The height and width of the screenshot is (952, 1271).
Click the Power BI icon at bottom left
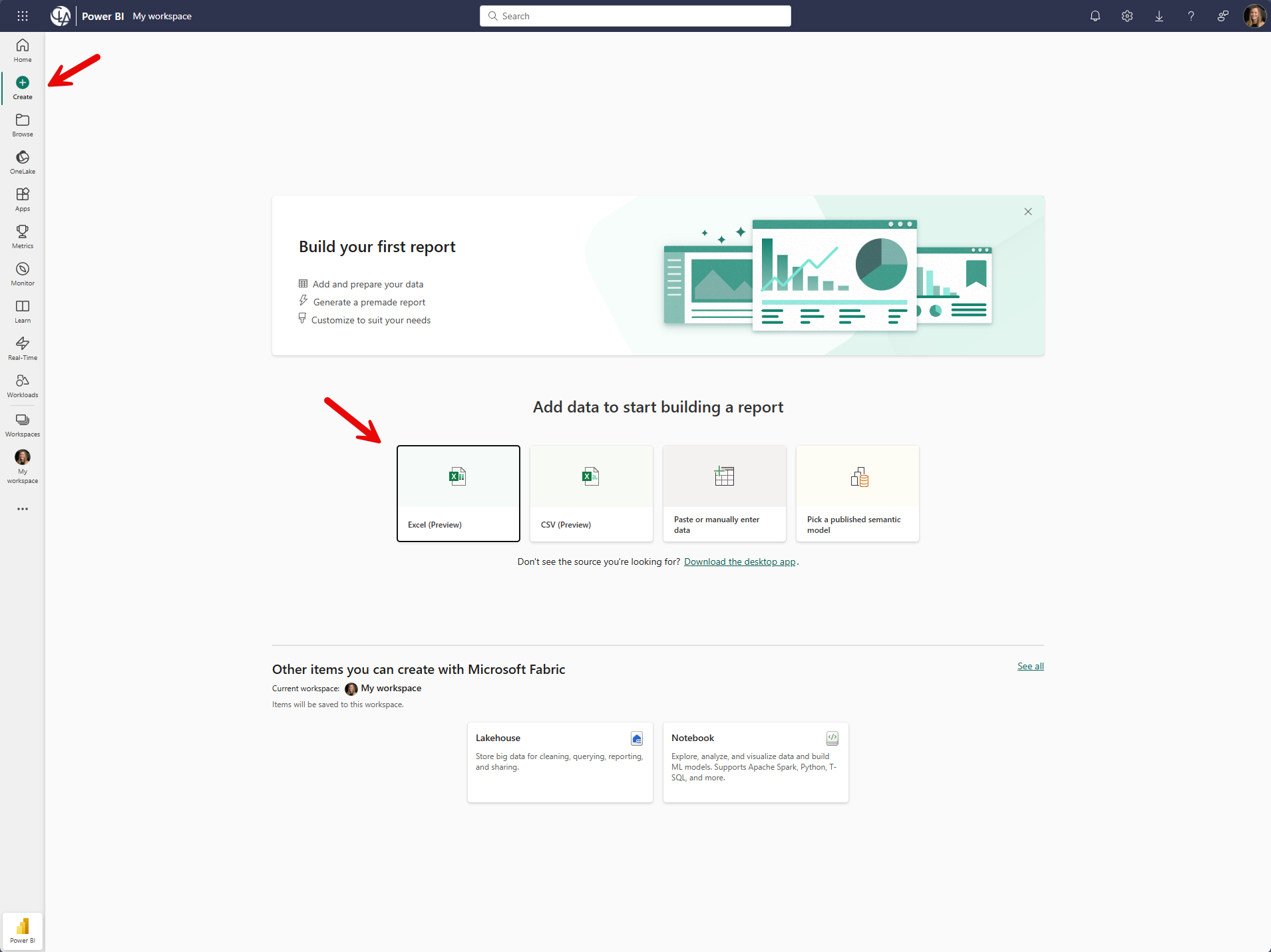click(22, 930)
